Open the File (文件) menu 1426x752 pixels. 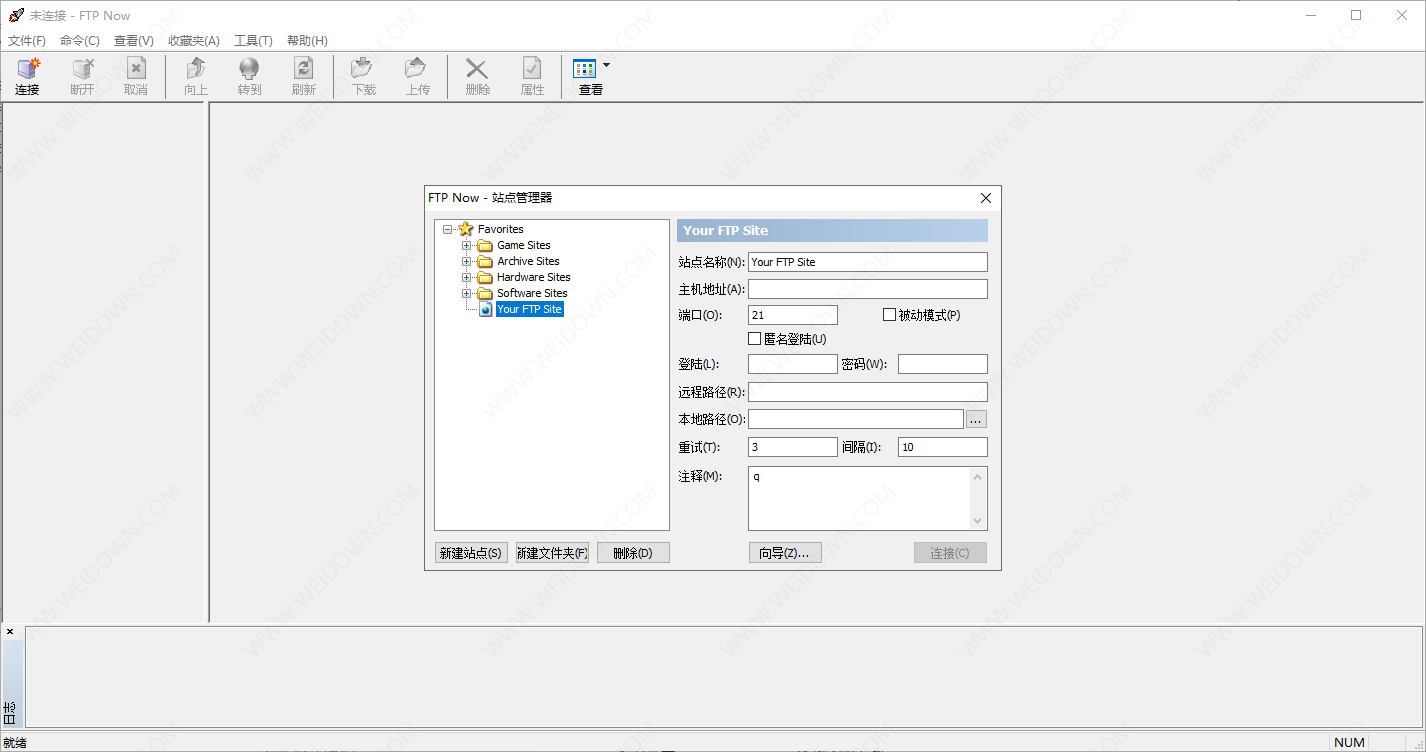tap(27, 41)
